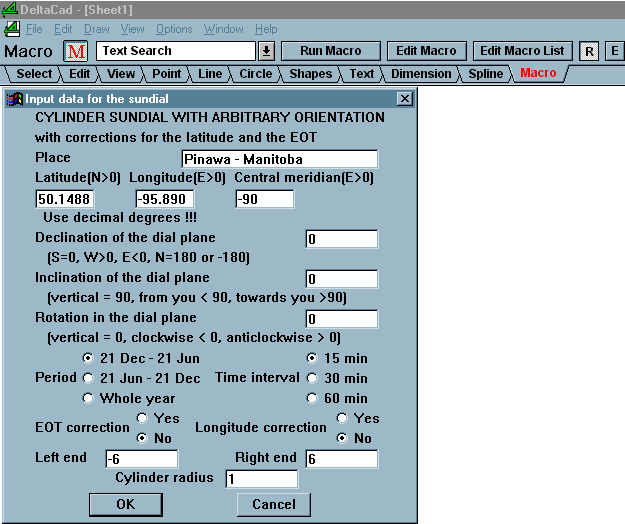Open the Draw menu
This screenshot has width=625, height=524.
pos(97,29)
